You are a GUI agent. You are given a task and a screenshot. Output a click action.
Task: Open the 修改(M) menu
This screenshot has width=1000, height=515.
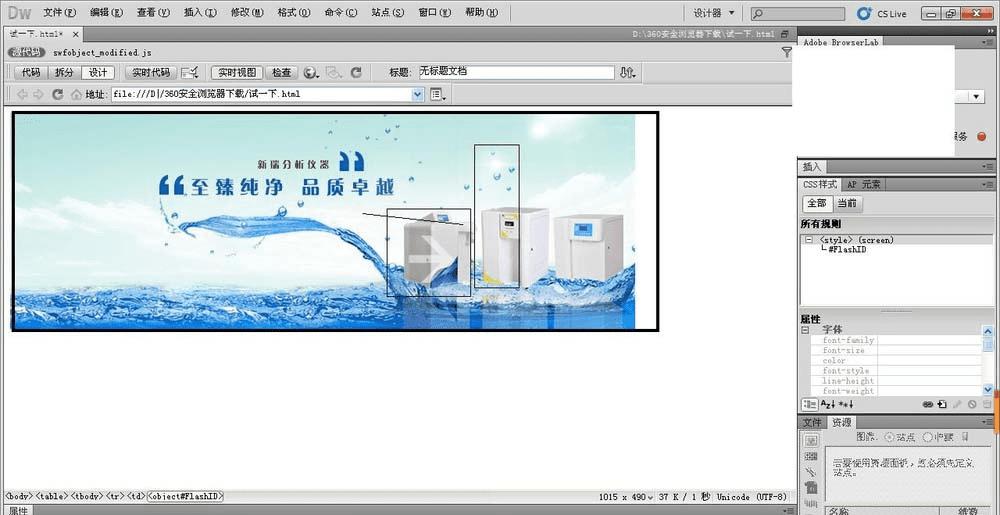click(247, 12)
